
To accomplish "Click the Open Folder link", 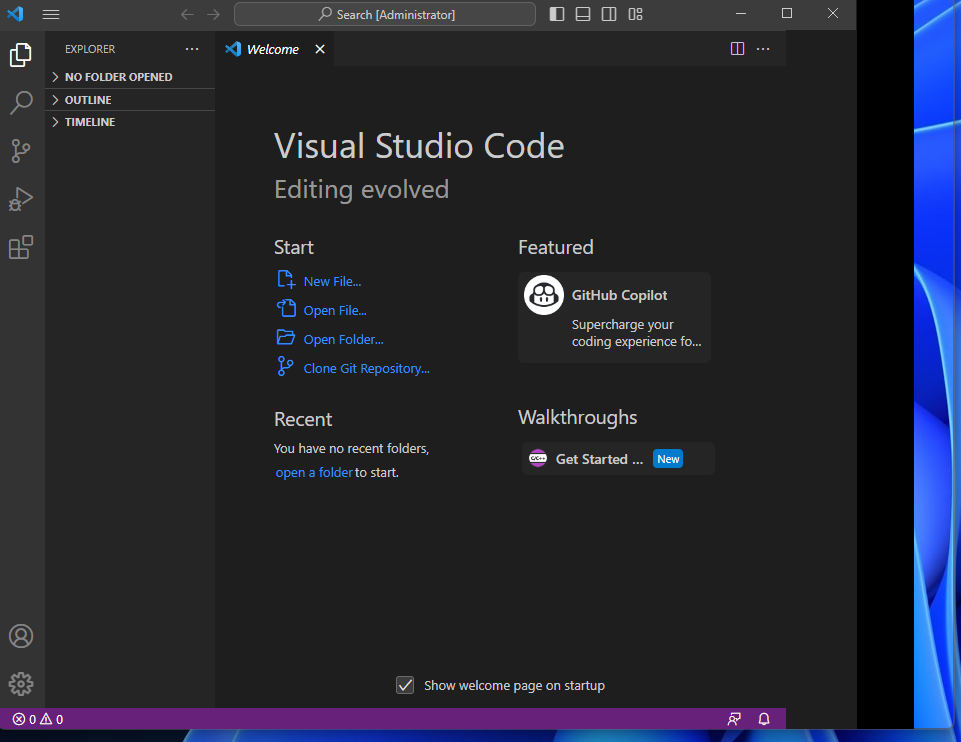I will (343, 339).
